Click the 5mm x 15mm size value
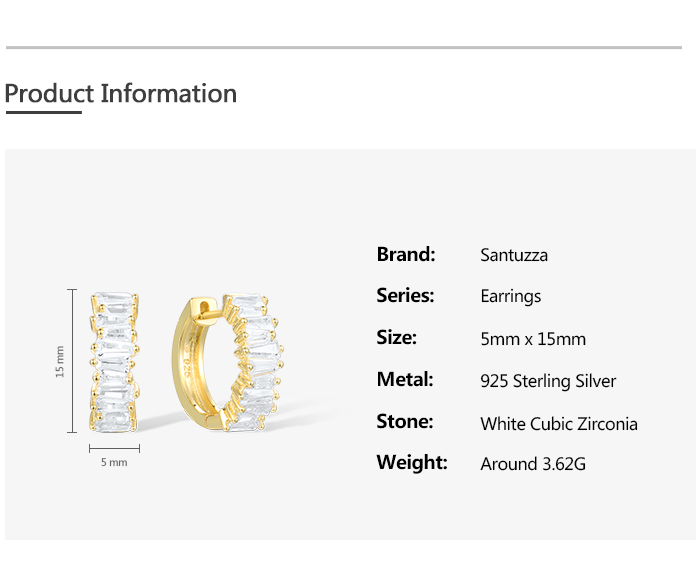 coord(533,339)
